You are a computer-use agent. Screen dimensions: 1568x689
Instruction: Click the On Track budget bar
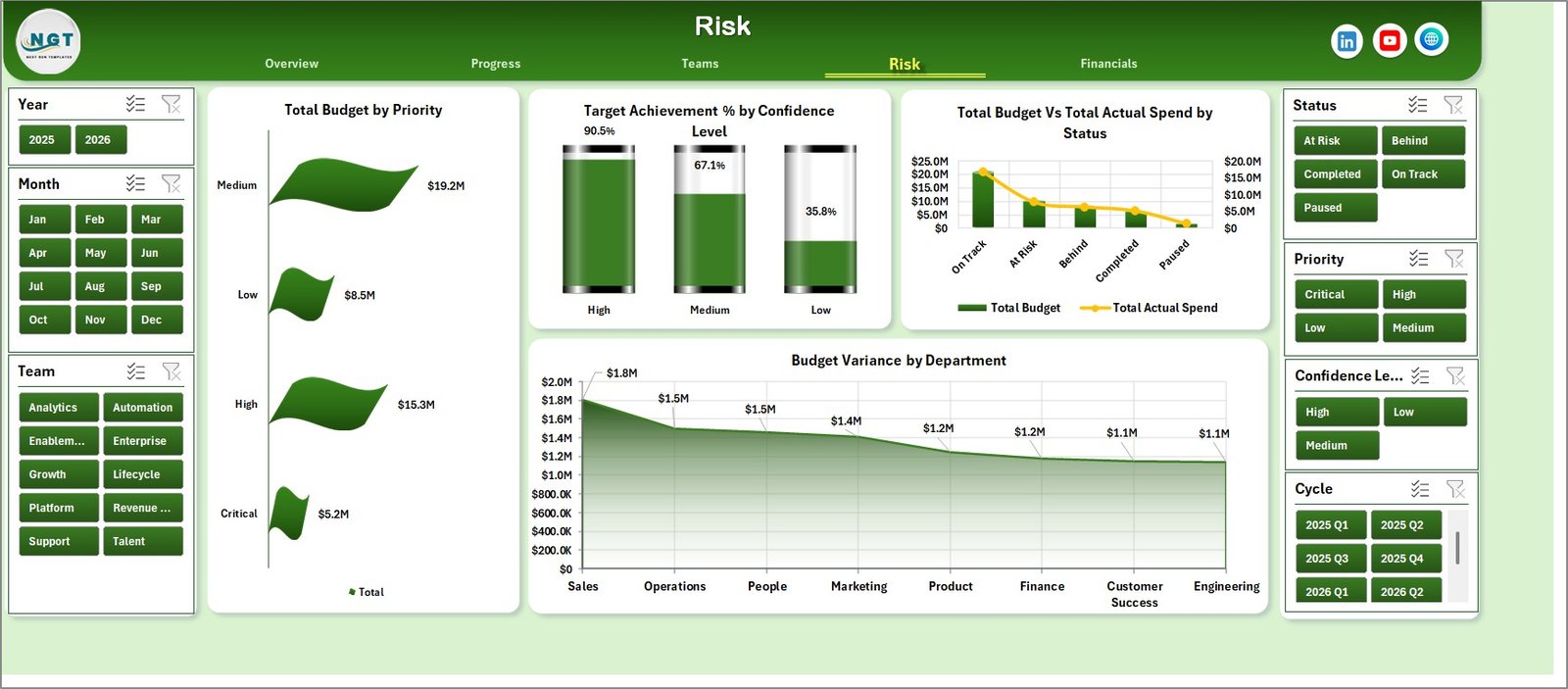click(x=982, y=200)
